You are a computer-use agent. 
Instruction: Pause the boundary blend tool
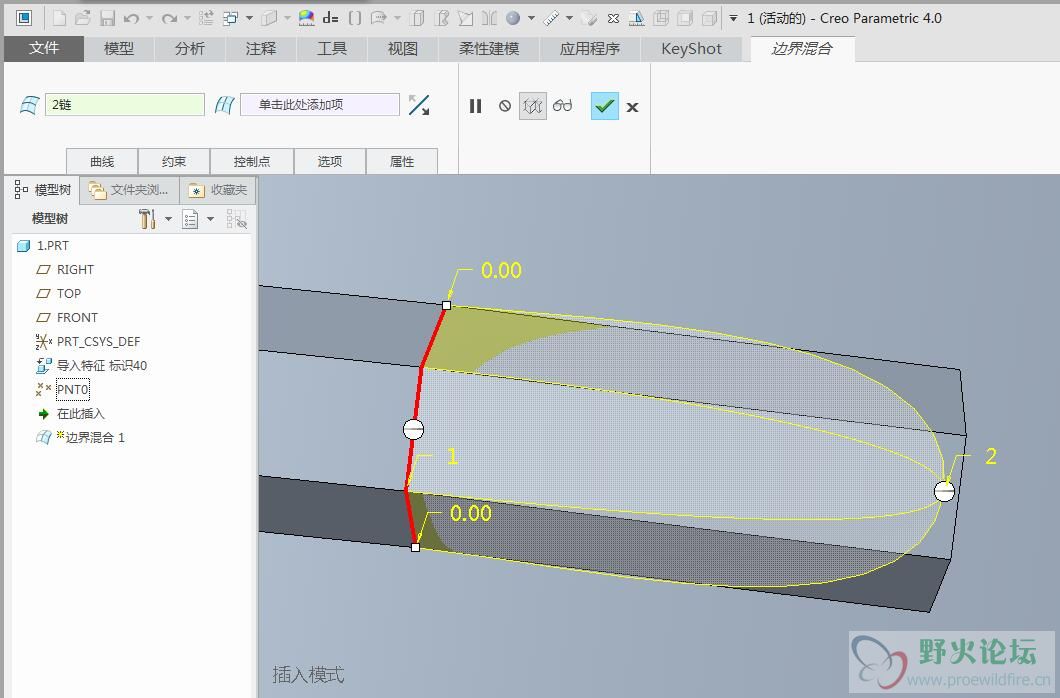pos(475,106)
